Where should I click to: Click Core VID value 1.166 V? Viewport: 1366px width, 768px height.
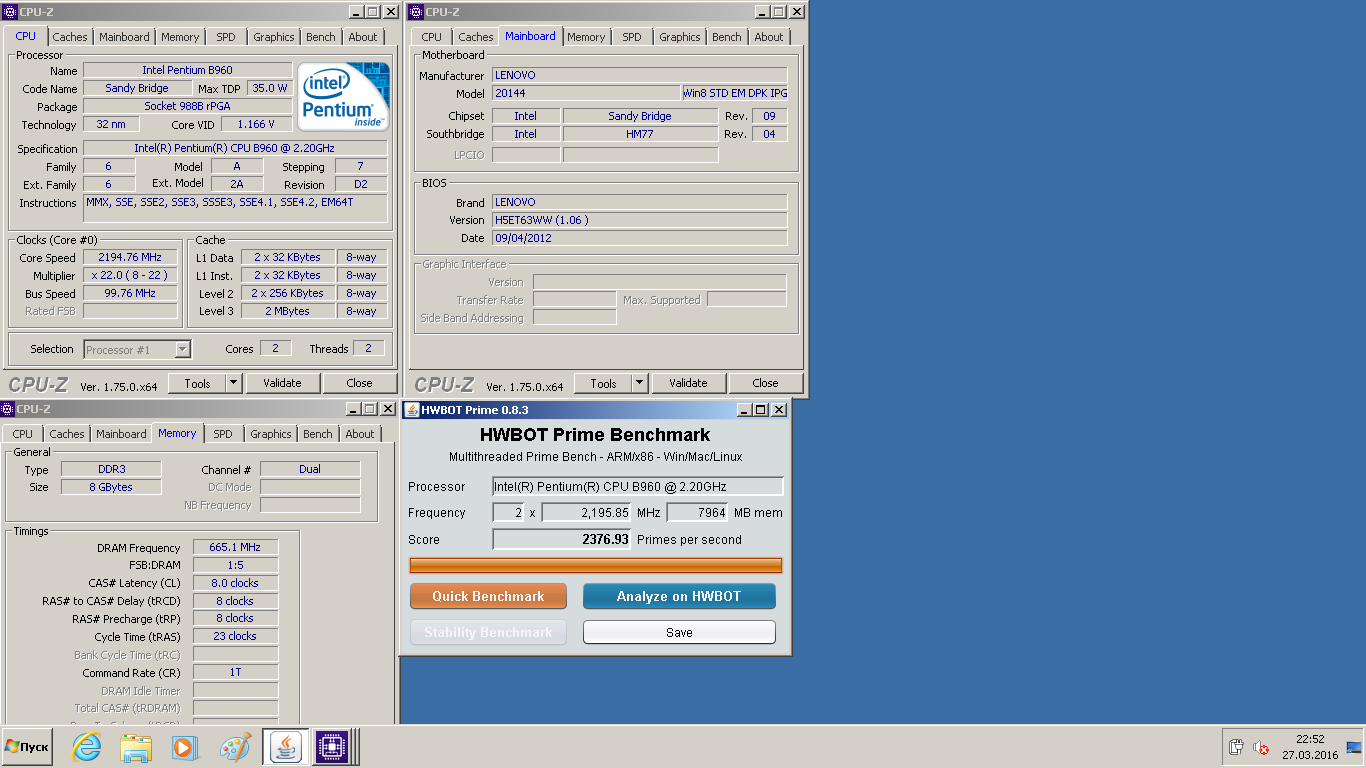(x=257, y=124)
